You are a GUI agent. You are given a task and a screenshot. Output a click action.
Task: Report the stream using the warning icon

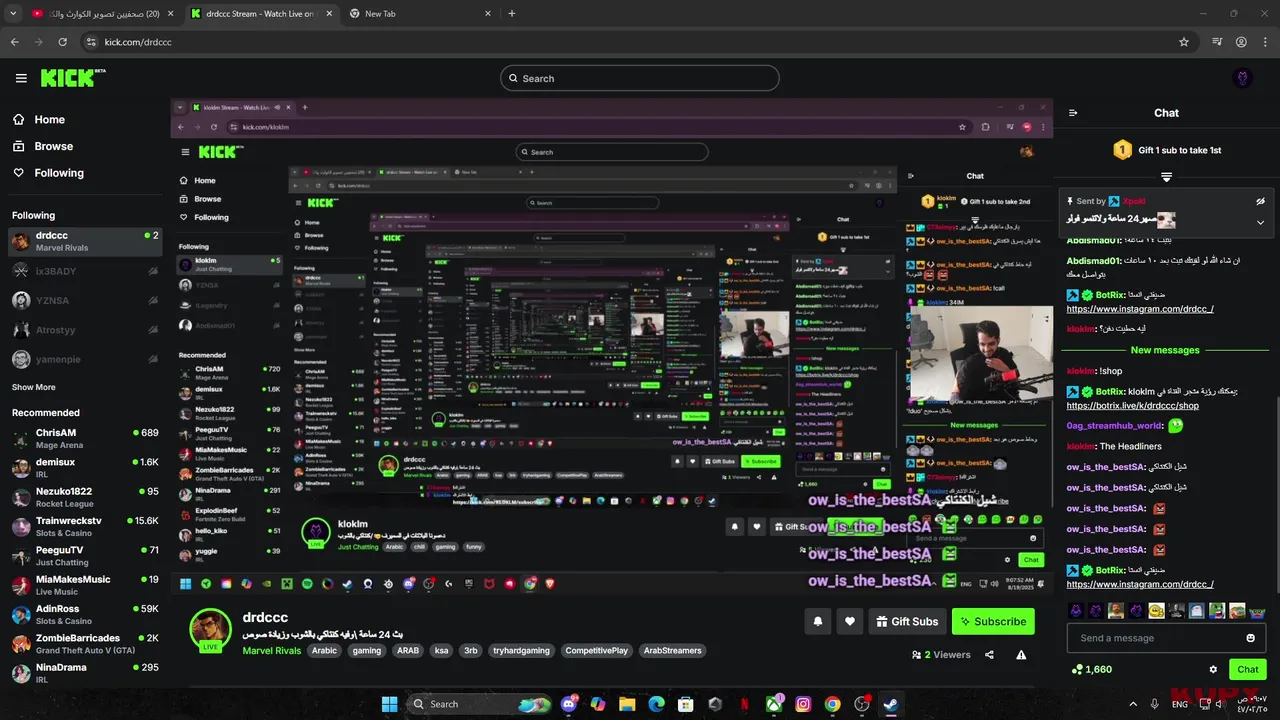(x=1021, y=655)
